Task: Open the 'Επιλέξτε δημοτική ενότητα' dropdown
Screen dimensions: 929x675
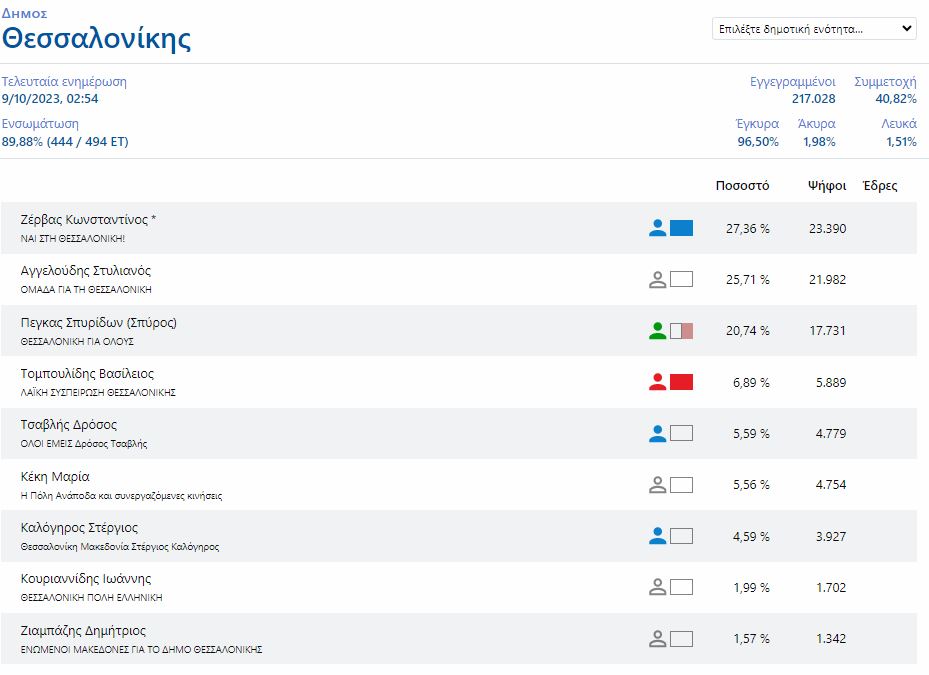Action: (814, 29)
